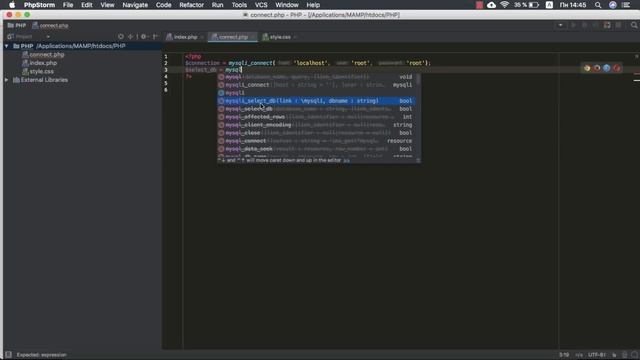Click the locate/scroll from source icon in Project panel
Screen dimensions: 640x360
(121, 37)
